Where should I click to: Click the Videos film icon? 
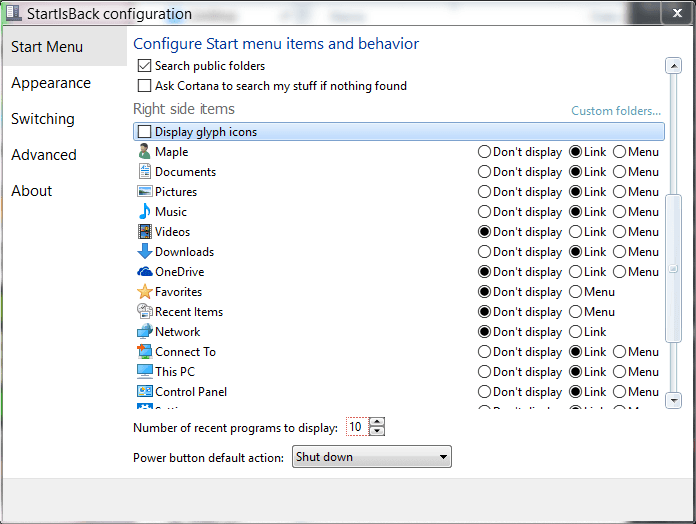click(145, 232)
